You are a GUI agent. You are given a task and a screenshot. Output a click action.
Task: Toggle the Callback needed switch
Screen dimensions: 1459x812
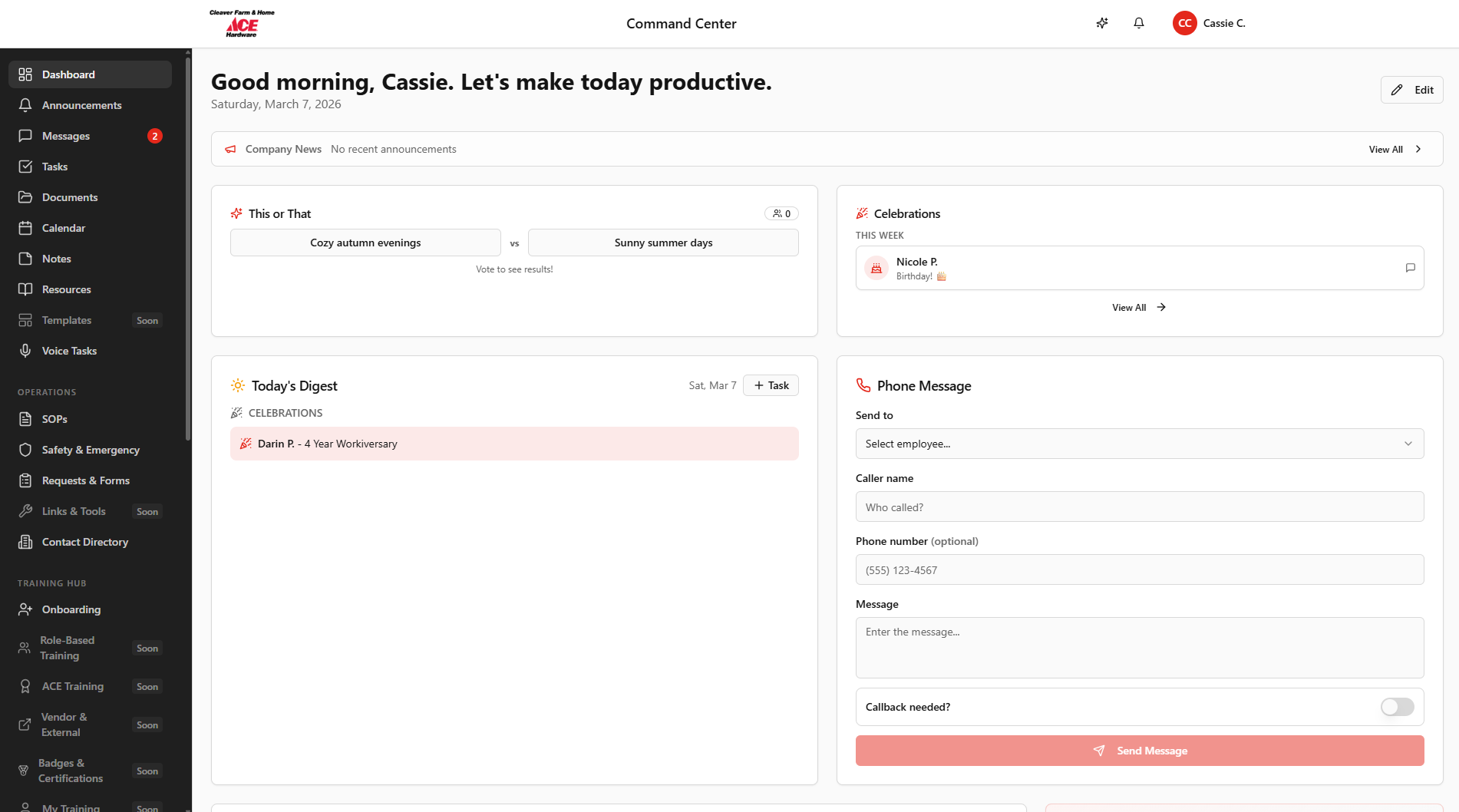1397,707
